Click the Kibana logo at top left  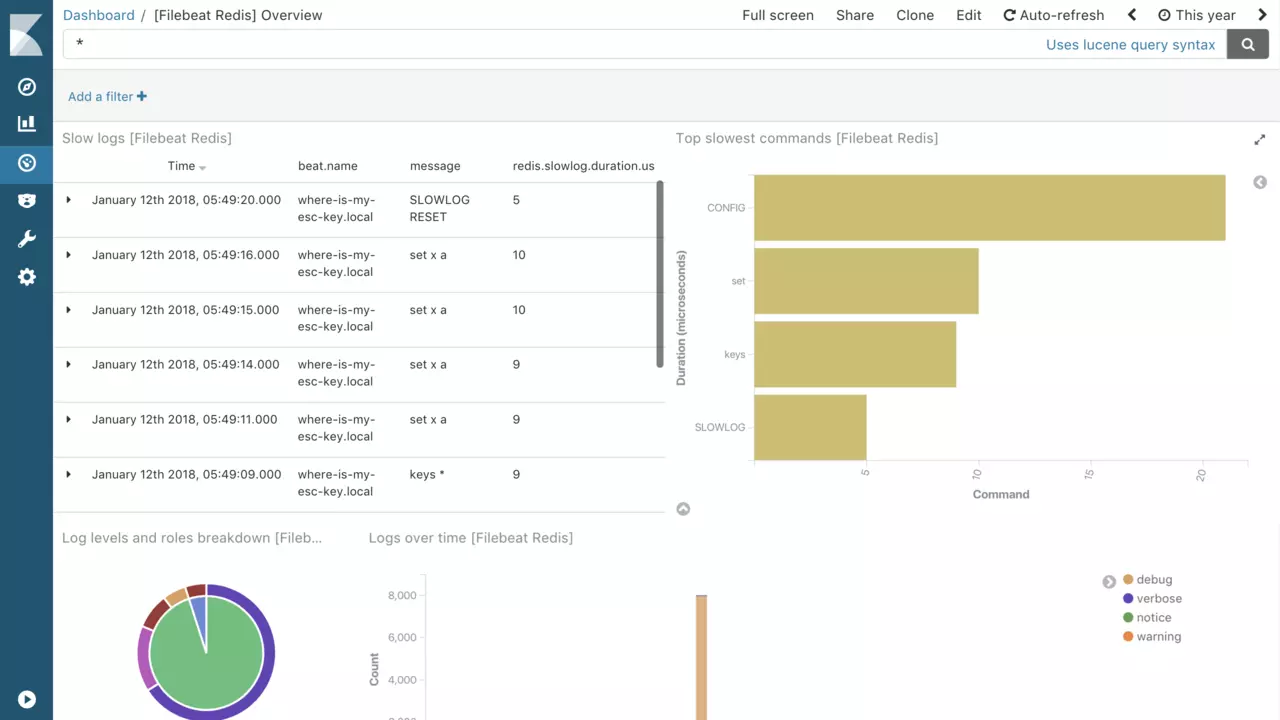point(26,35)
